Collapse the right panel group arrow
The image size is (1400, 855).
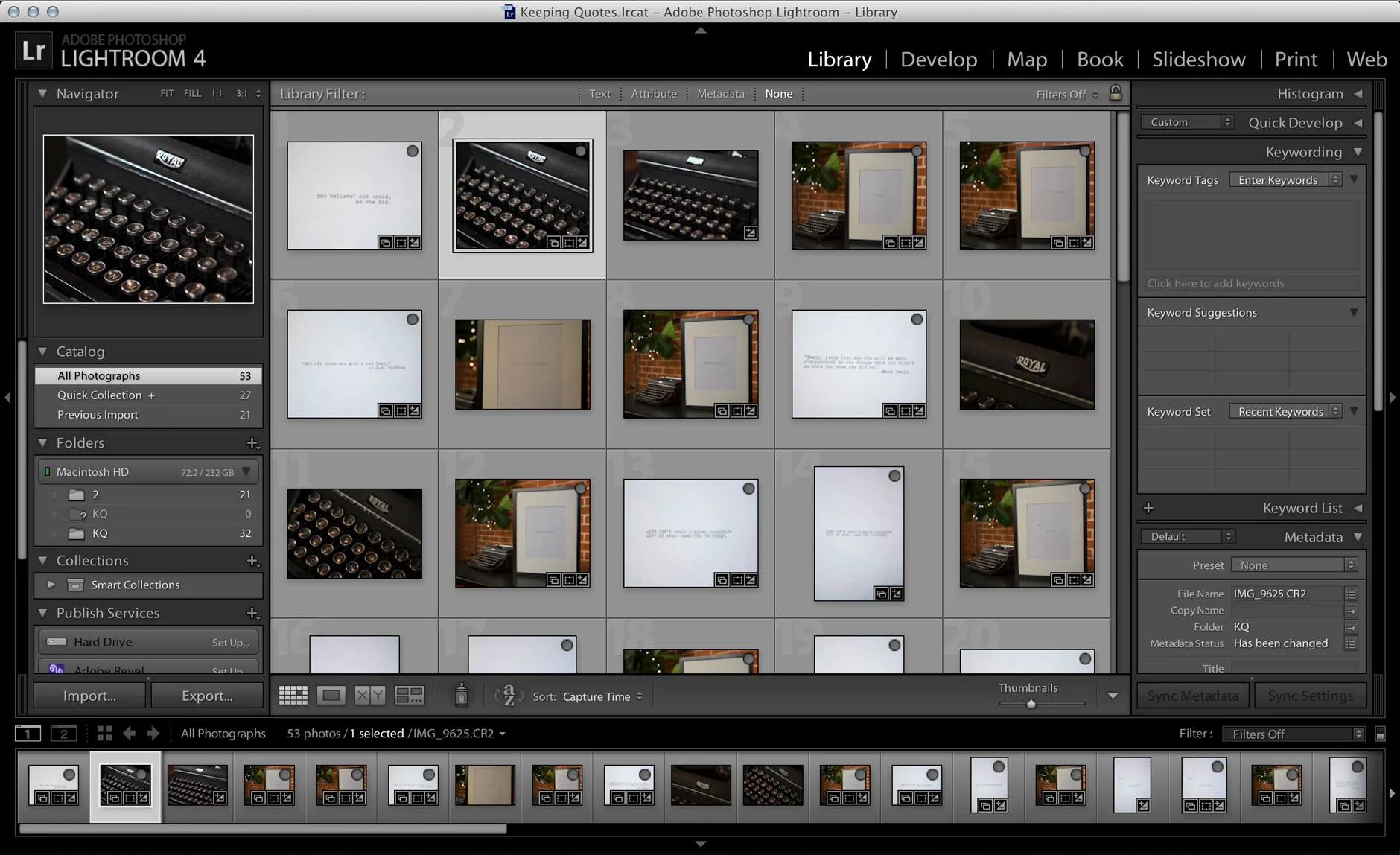pyautogui.click(x=1393, y=398)
